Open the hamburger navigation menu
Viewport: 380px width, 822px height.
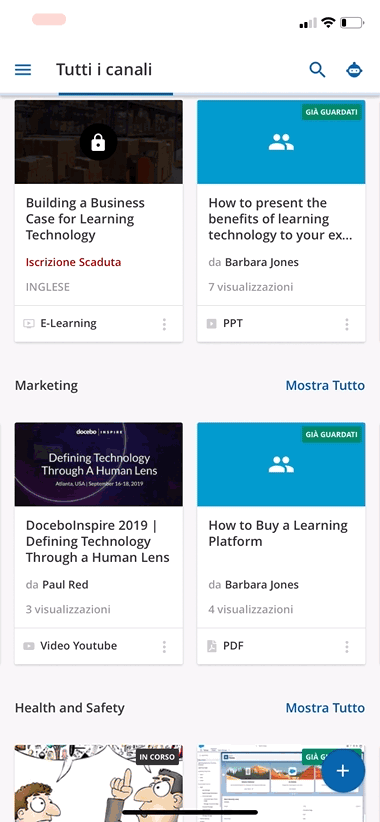pyautogui.click(x=23, y=70)
